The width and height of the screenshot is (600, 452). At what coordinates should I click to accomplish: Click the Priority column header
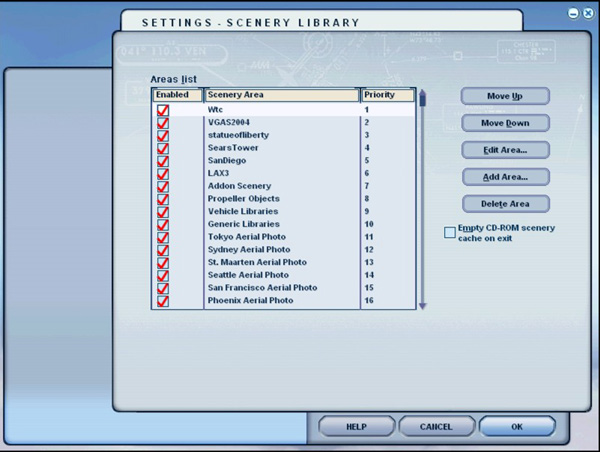click(388, 95)
